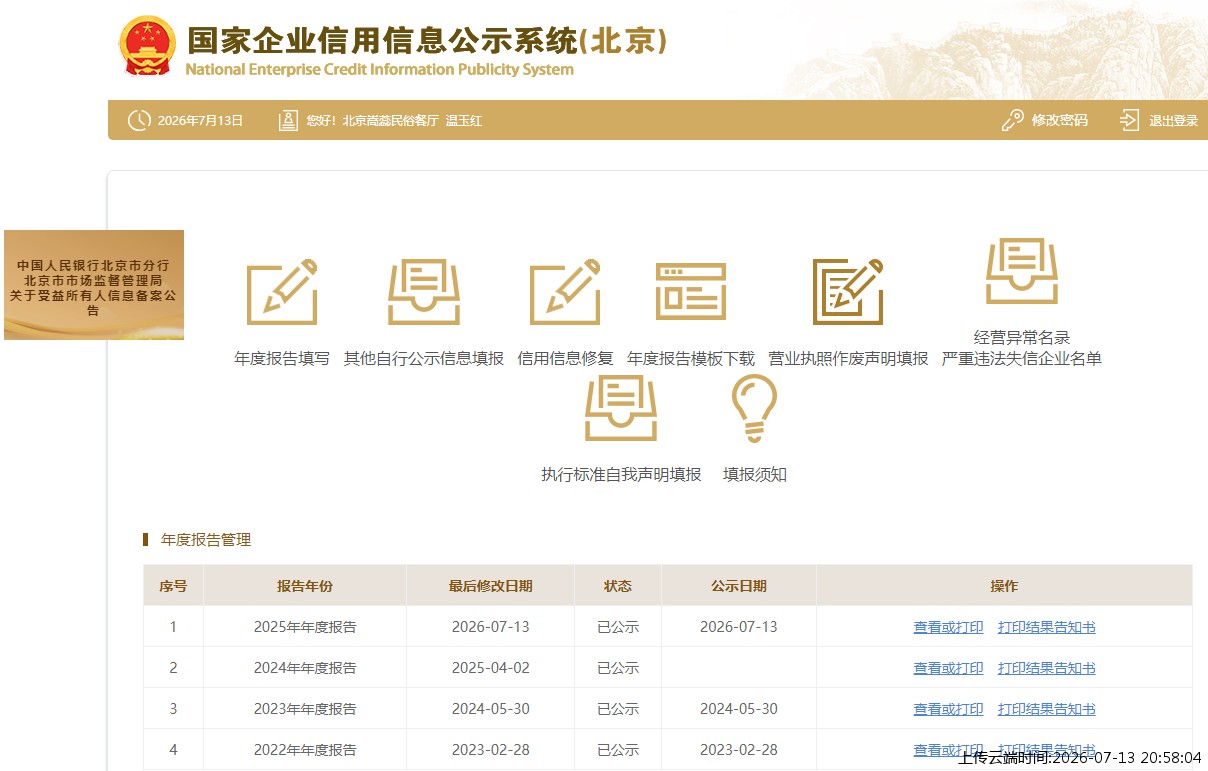Click the 经营异常名录 label
Screen dimensions: 1208x771
pos(1022,337)
